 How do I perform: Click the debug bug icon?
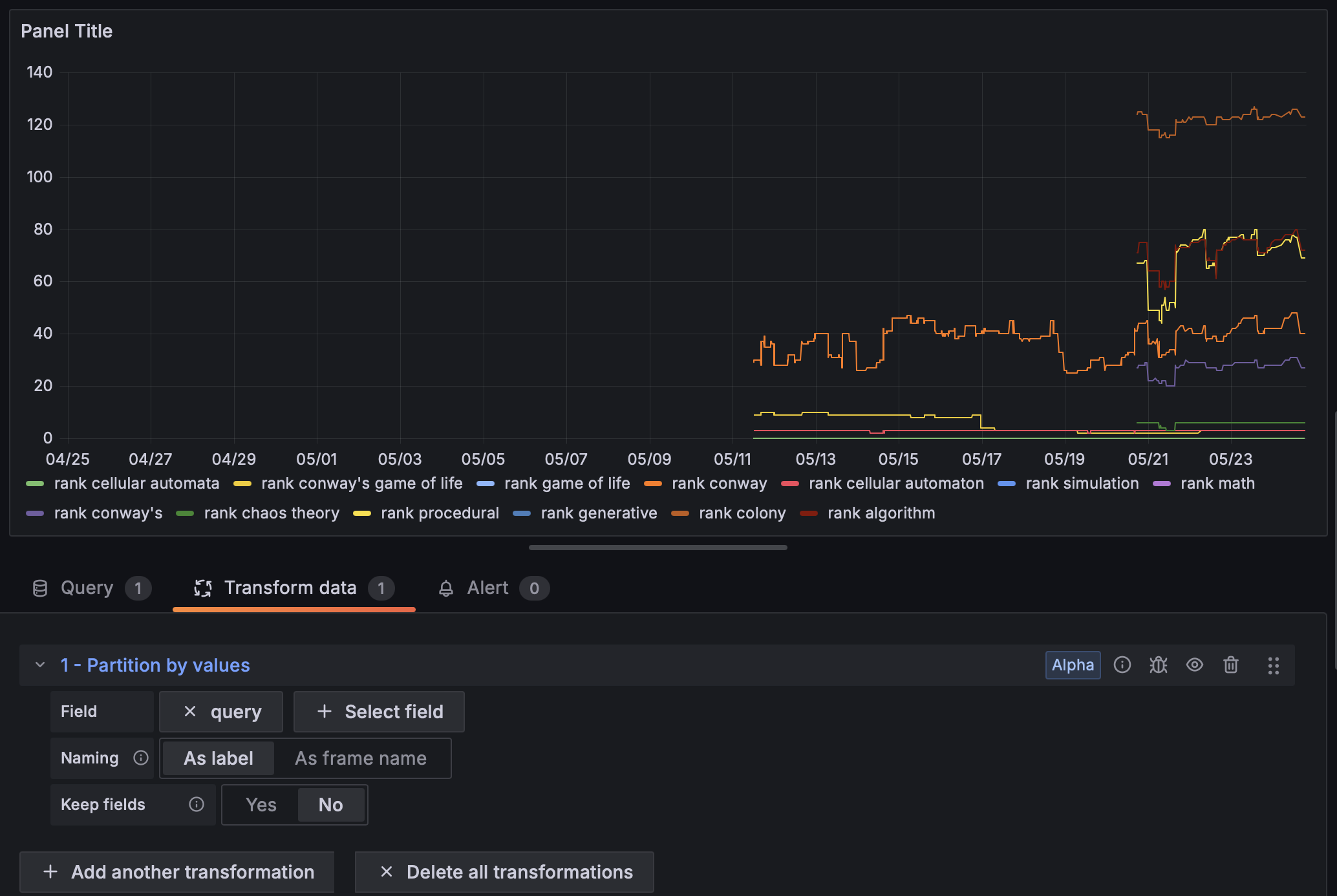1158,665
